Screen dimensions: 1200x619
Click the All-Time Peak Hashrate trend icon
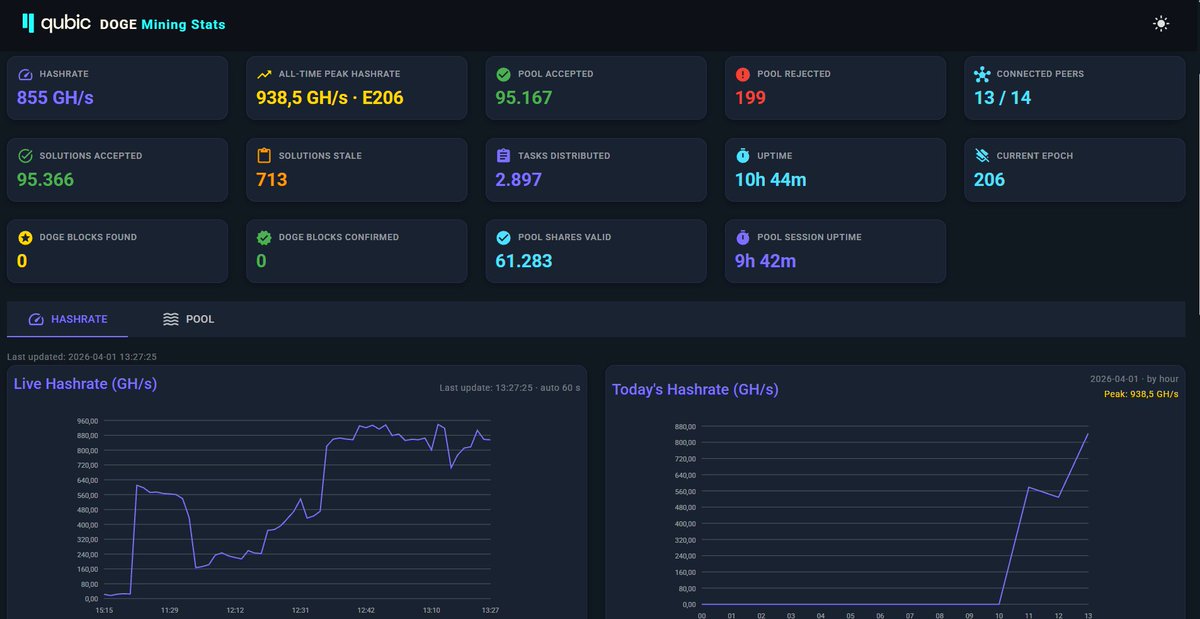coord(265,74)
